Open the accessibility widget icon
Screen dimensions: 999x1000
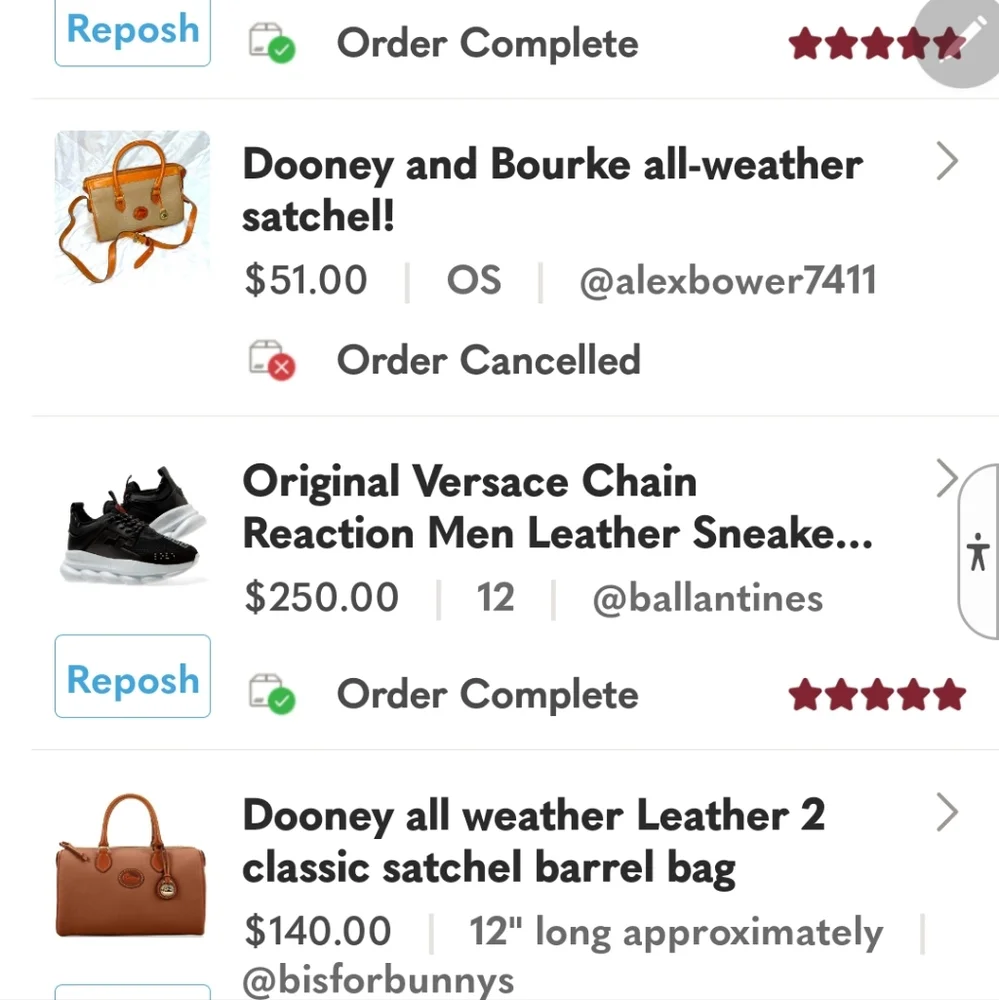coord(979,552)
